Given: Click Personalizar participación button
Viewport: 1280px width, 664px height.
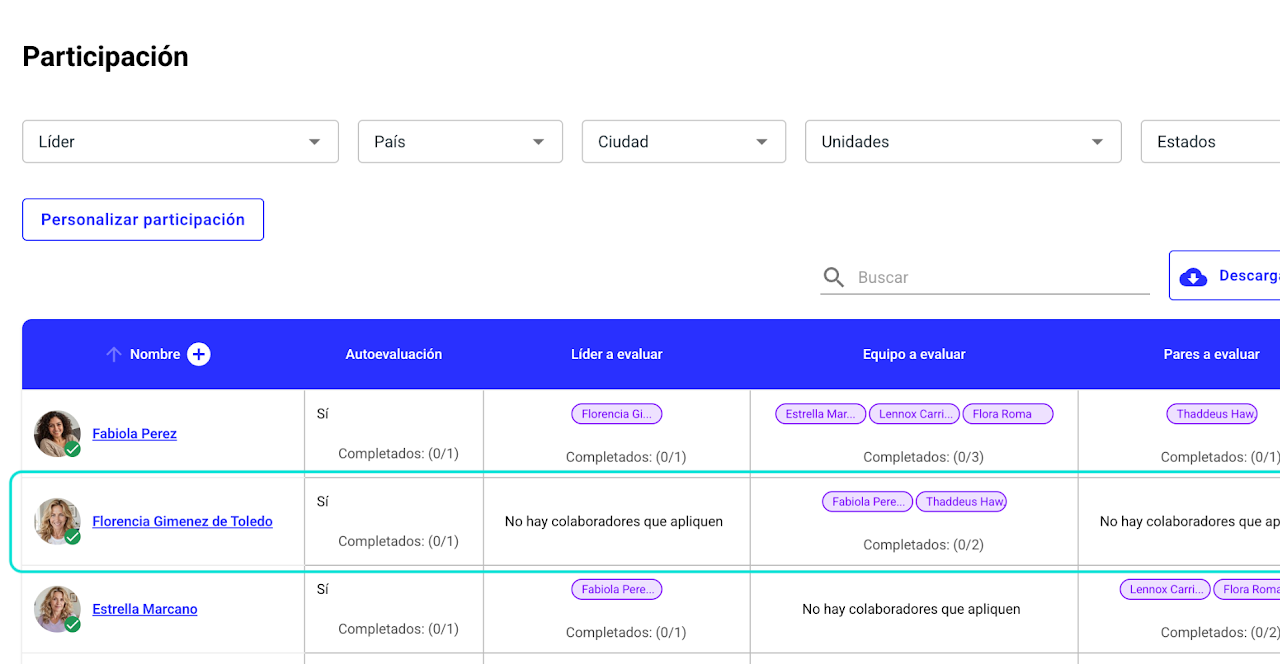Looking at the screenshot, I should pyautogui.click(x=143, y=220).
